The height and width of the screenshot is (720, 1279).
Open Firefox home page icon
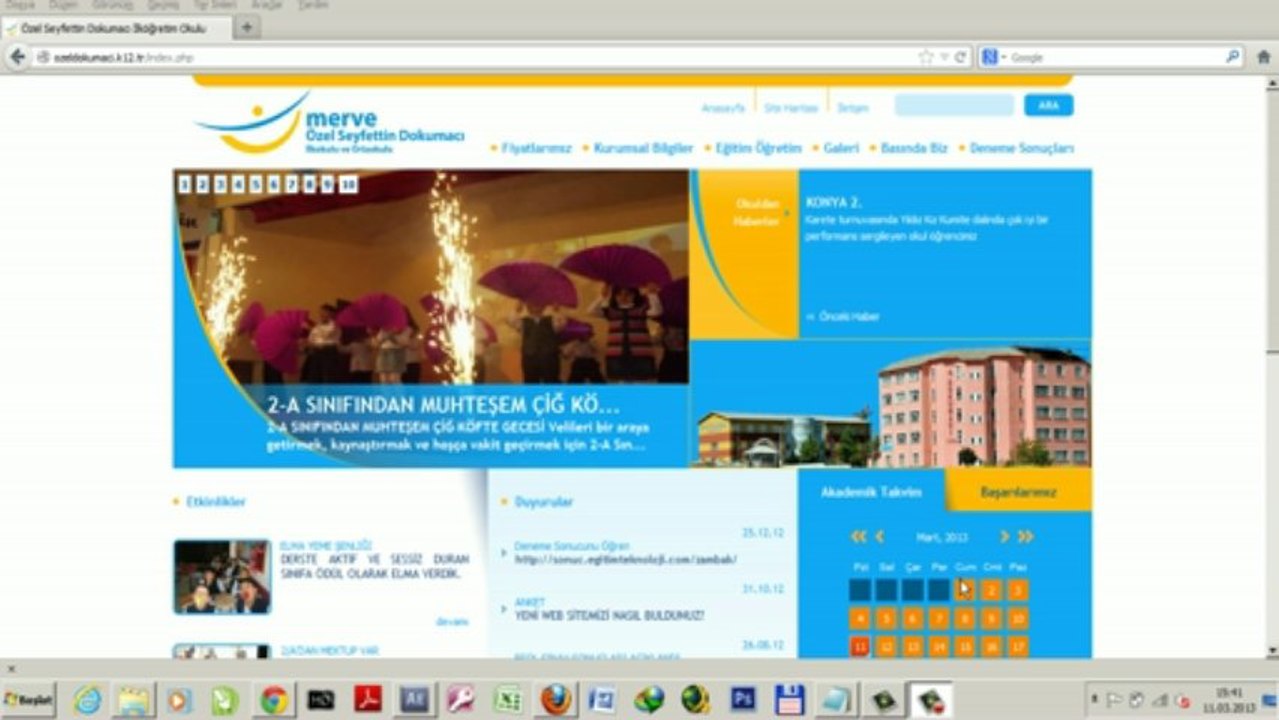pyautogui.click(x=1264, y=57)
